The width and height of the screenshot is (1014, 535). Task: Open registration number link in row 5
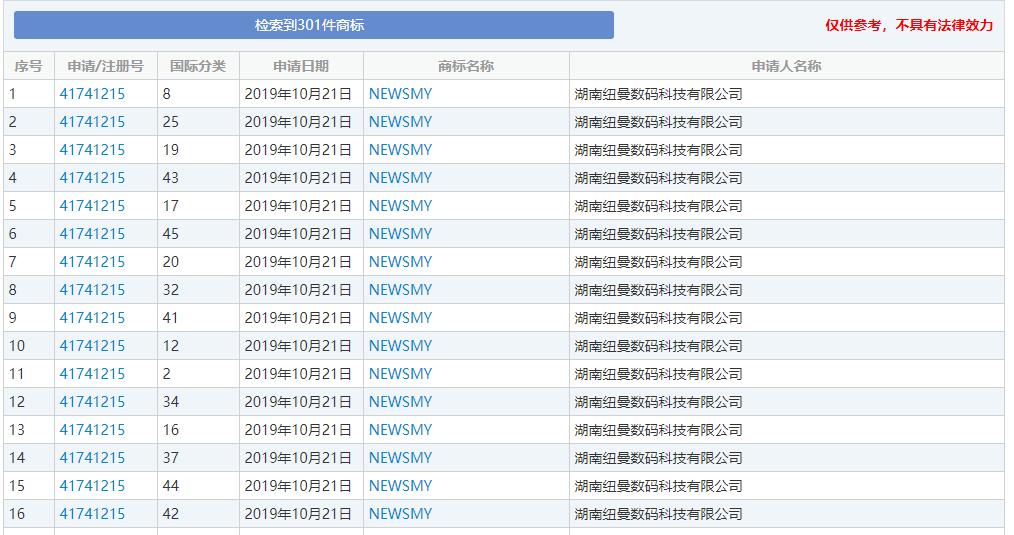click(92, 206)
